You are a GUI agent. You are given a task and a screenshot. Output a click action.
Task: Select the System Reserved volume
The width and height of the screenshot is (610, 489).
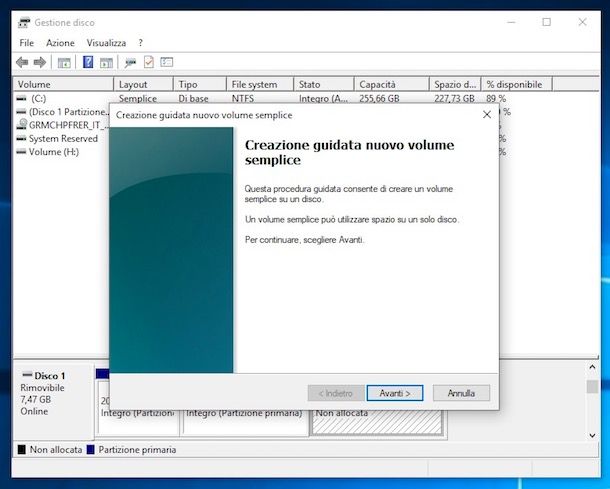(x=62, y=139)
